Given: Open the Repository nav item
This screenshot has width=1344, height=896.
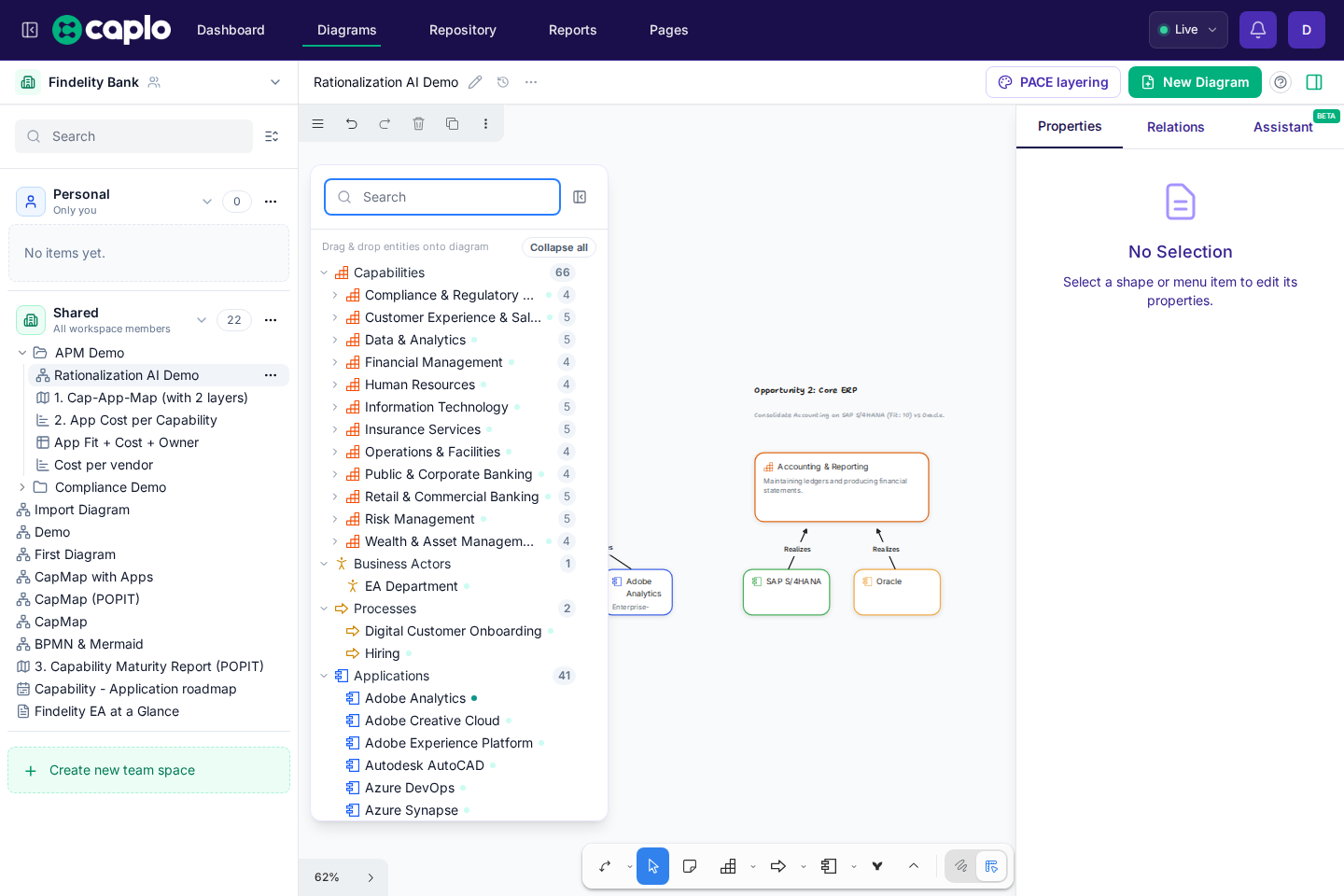Looking at the screenshot, I should 463,30.
